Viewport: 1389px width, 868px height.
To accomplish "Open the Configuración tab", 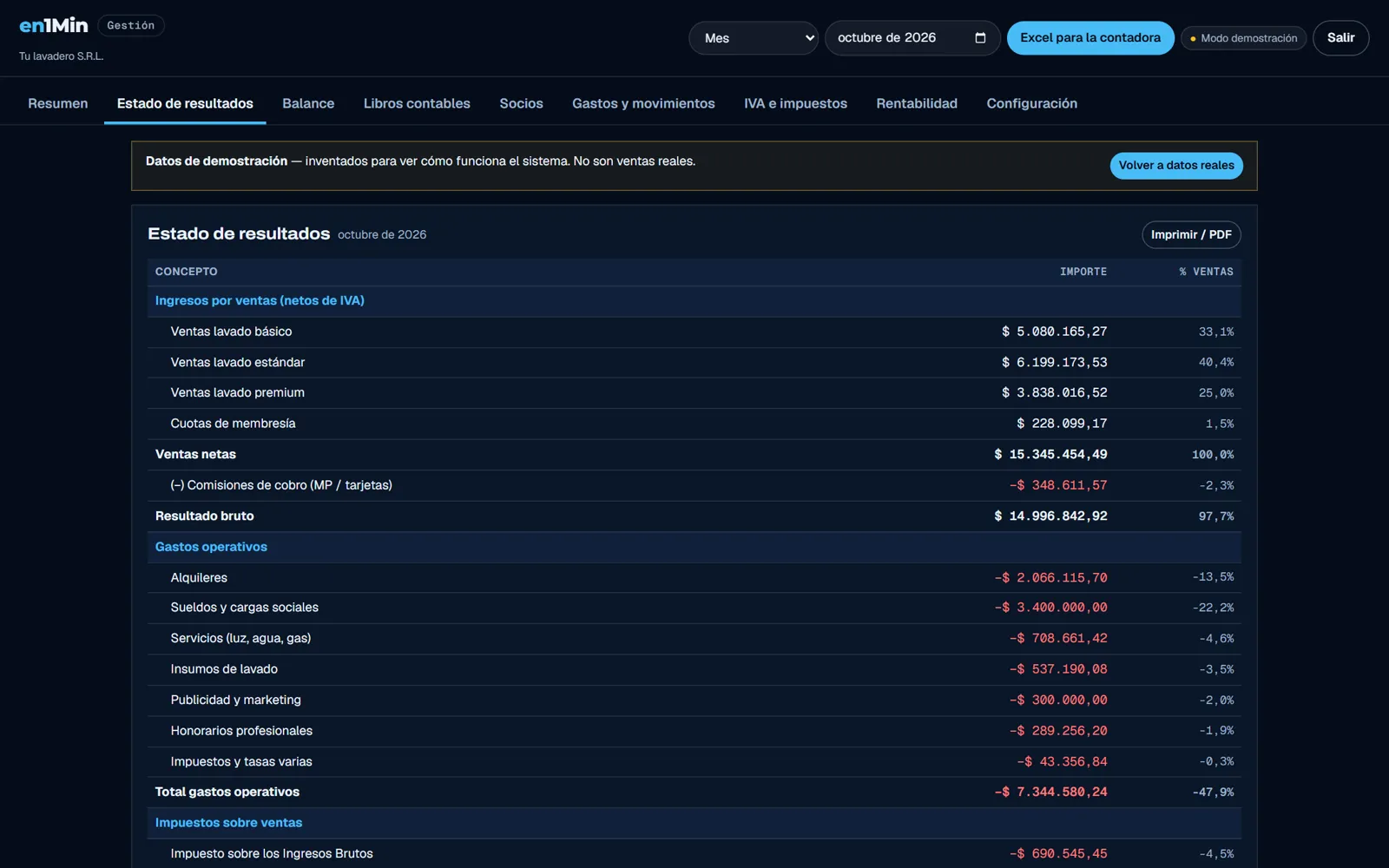I will 1031,103.
